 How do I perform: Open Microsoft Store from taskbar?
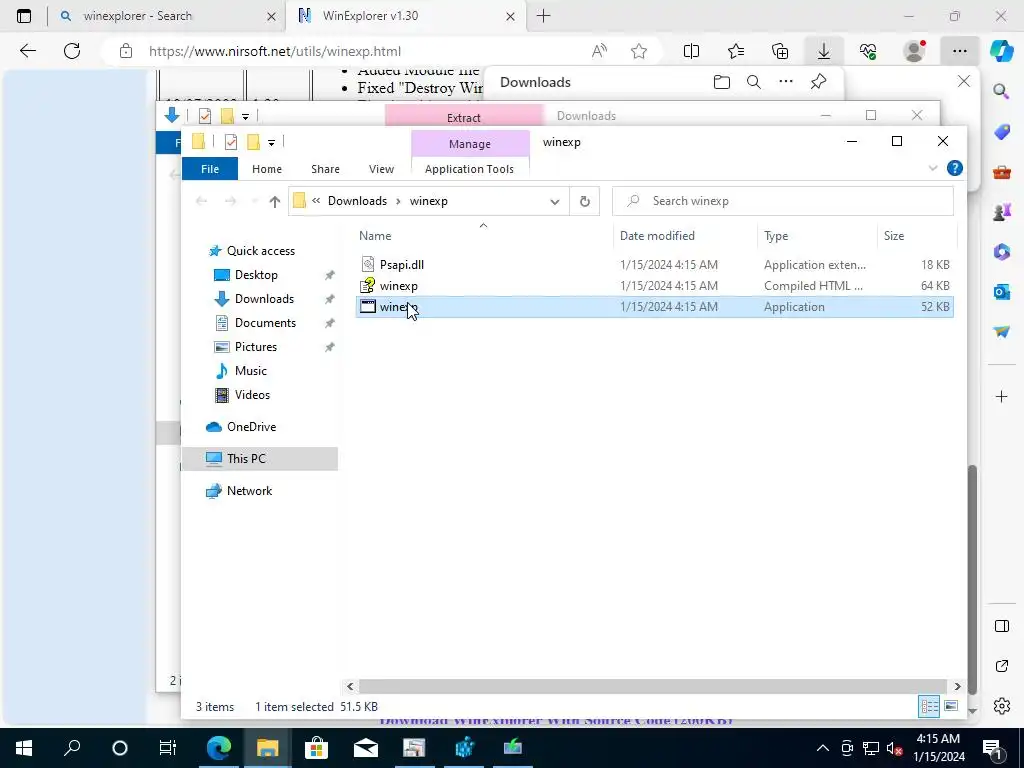pyautogui.click(x=317, y=748)
